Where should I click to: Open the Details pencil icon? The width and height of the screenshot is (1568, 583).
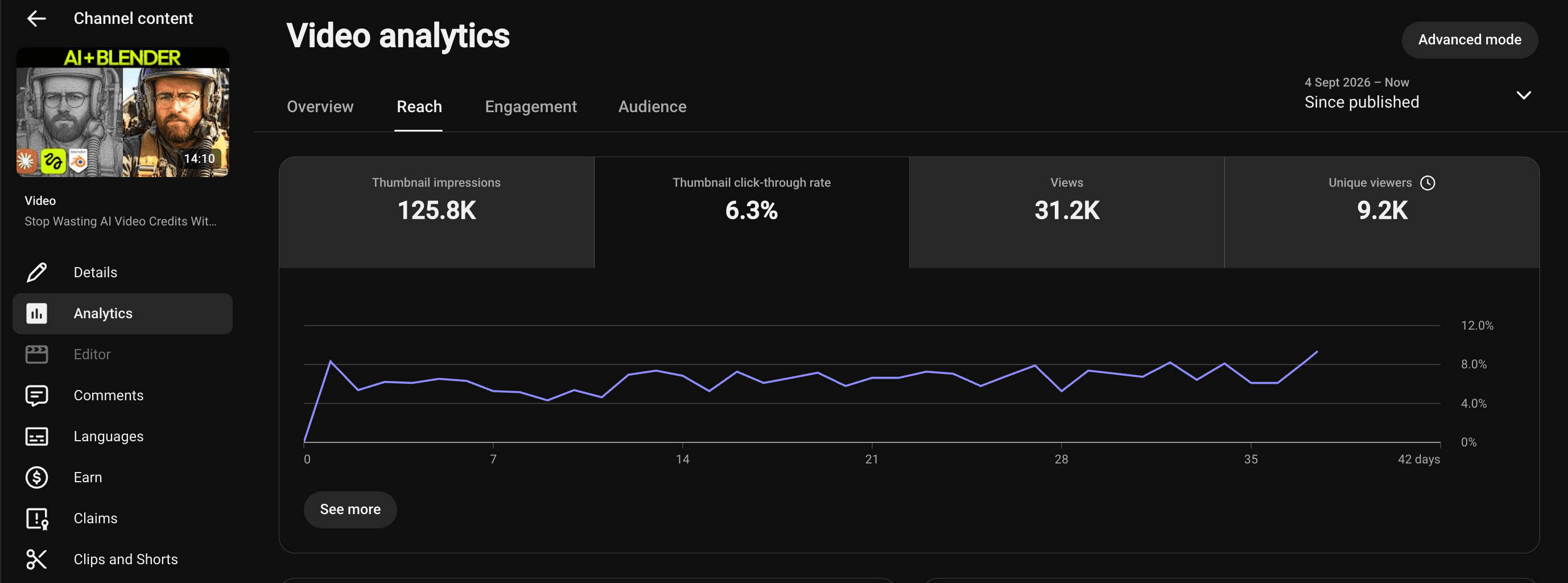[36, 272]
